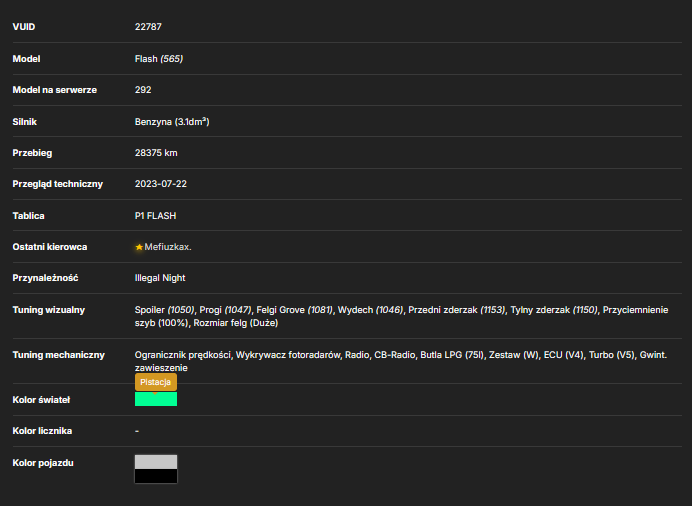Image resolution: width=692 pixels, height=506 pixels.
Task: Select the light gray Kolor pojazdu swatch
Action: (x=156, y=462)
